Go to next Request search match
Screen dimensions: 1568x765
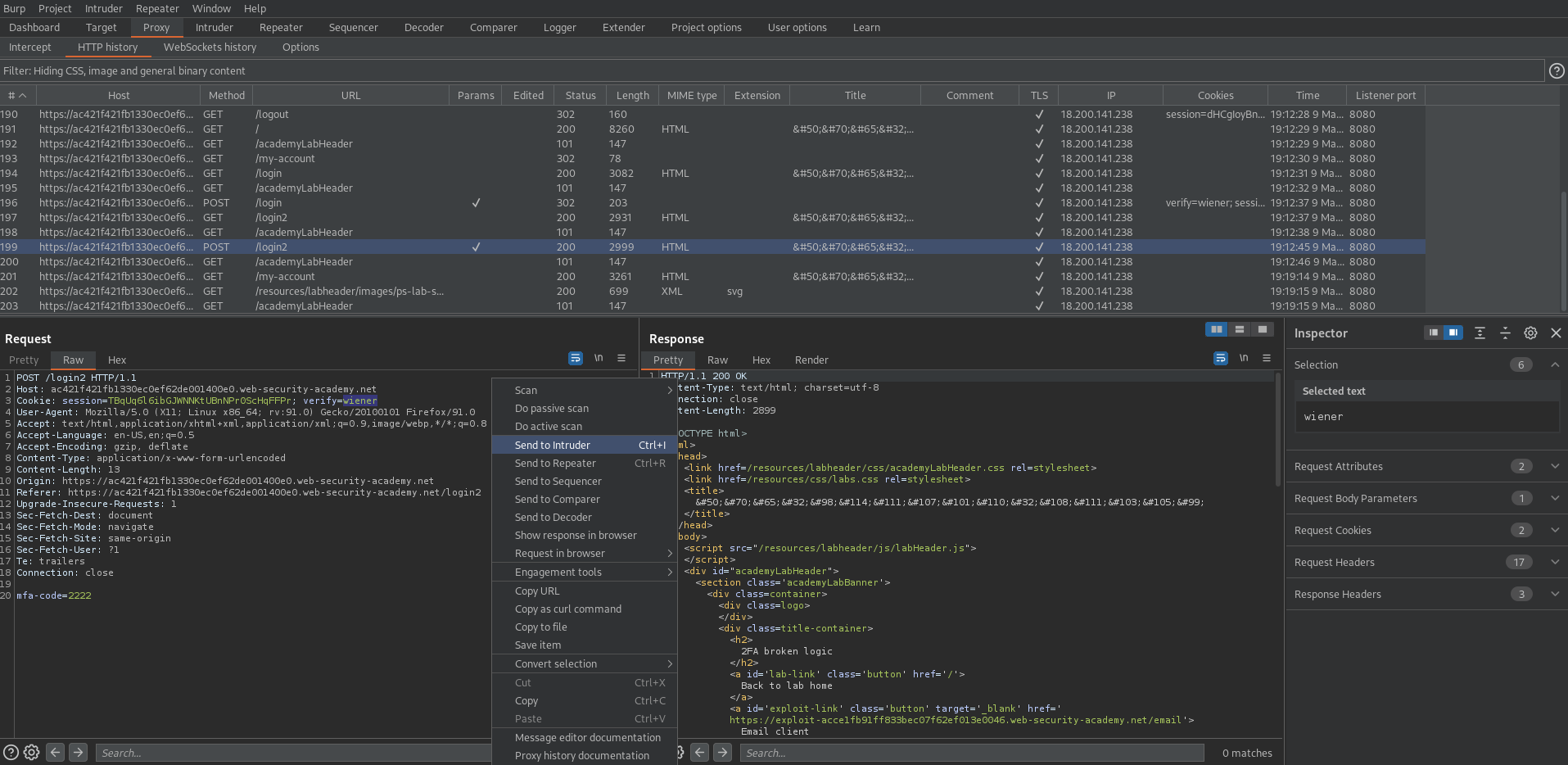pyautogui.click(x=78, y=752)
